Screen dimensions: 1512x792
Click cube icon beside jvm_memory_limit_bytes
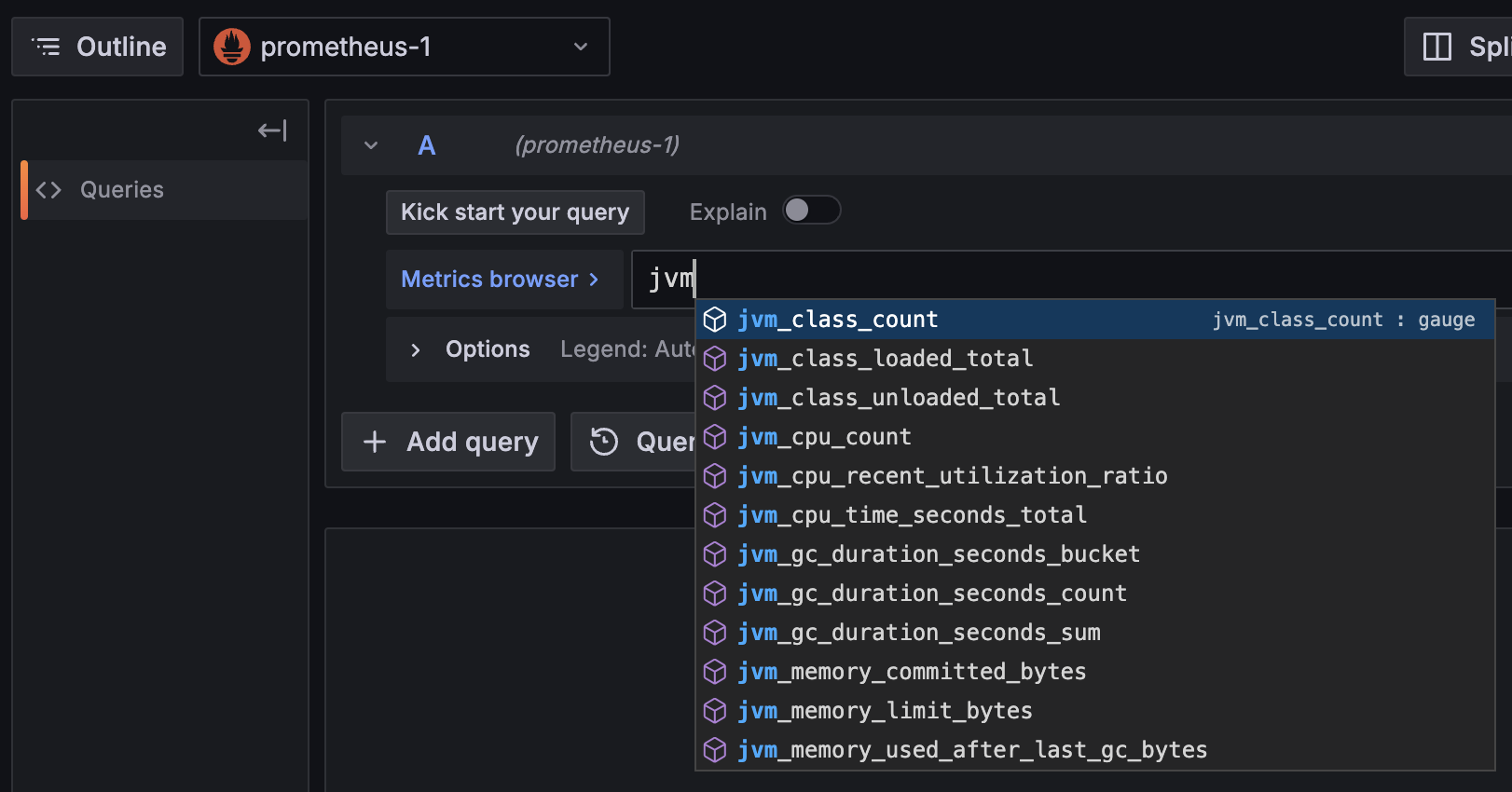point(715,711)
